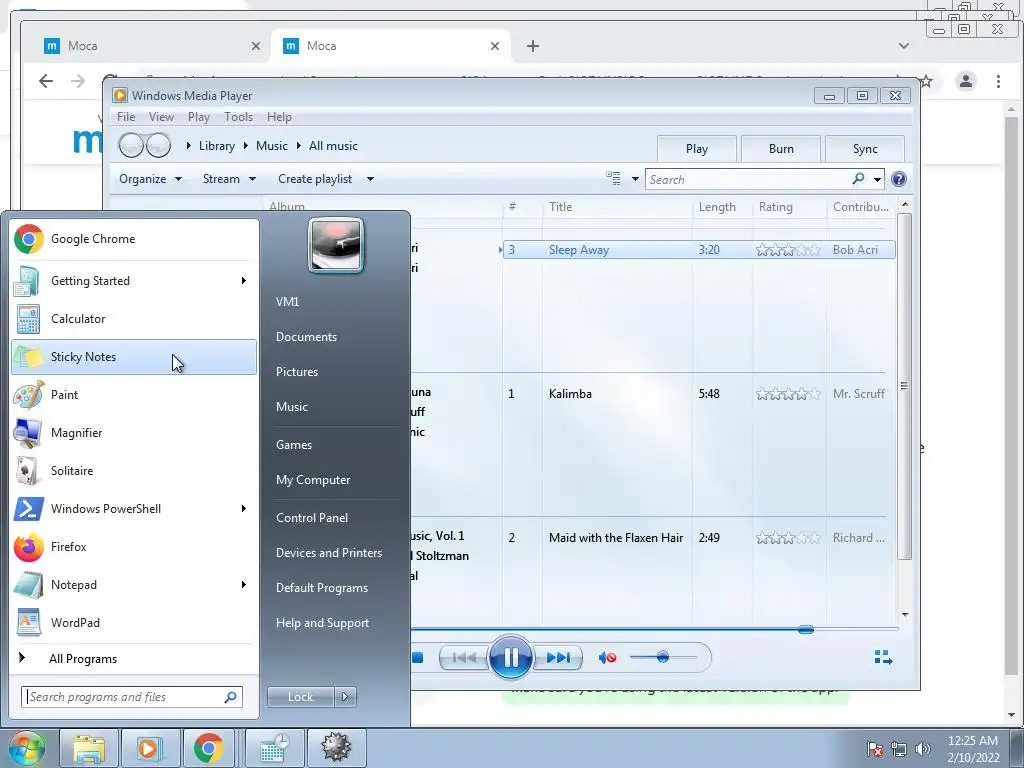Bookmark page with Chrome star icon
1024x768 pixels.
(926, 81)
